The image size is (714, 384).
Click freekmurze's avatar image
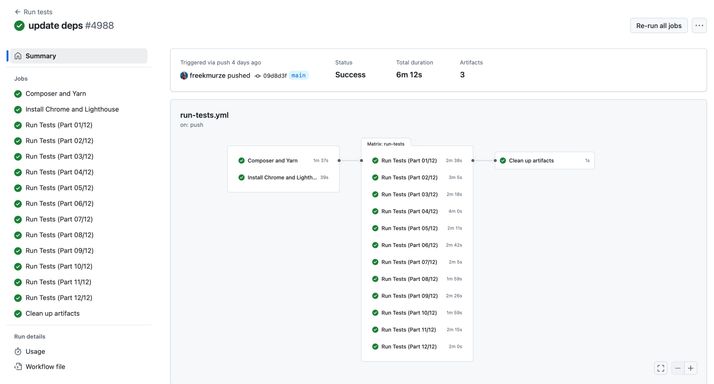pyautogui.click(x=184, y=76)
